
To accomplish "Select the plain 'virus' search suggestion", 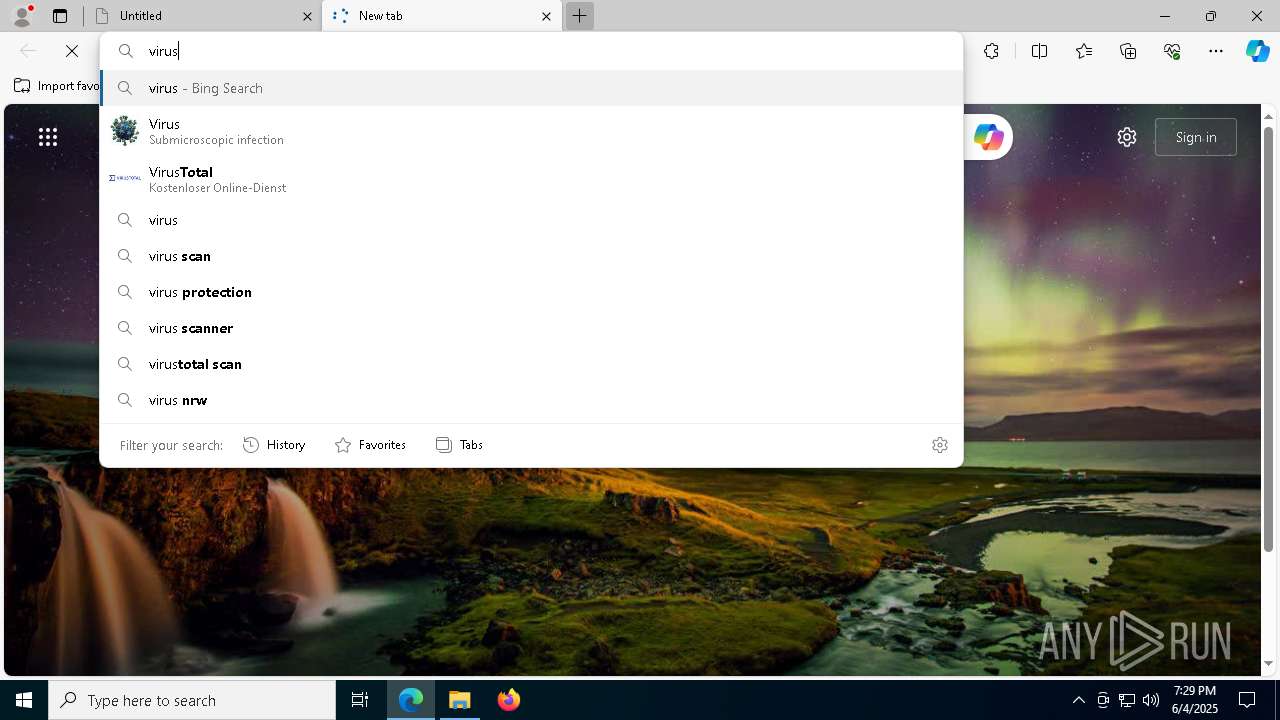I will (531, 220).
